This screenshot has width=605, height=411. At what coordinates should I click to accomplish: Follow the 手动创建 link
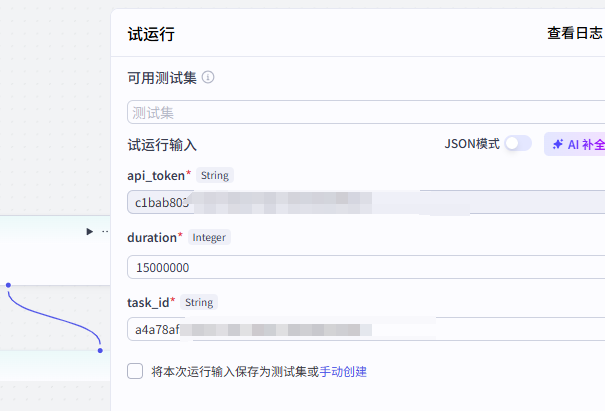pyautogui.click(x=343, y=371)
